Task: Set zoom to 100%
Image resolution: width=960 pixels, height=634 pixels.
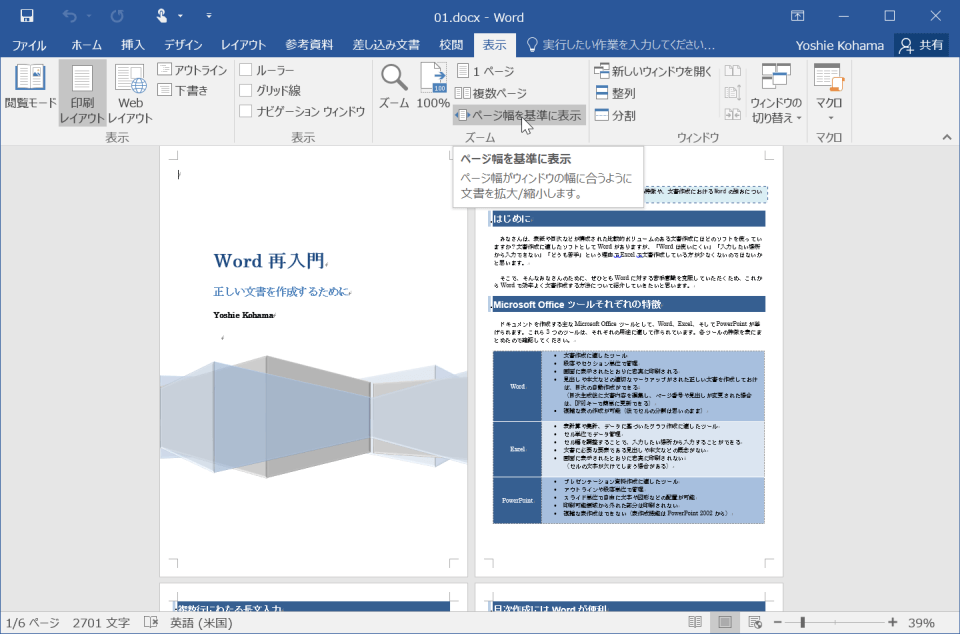Action: [433, 87]
